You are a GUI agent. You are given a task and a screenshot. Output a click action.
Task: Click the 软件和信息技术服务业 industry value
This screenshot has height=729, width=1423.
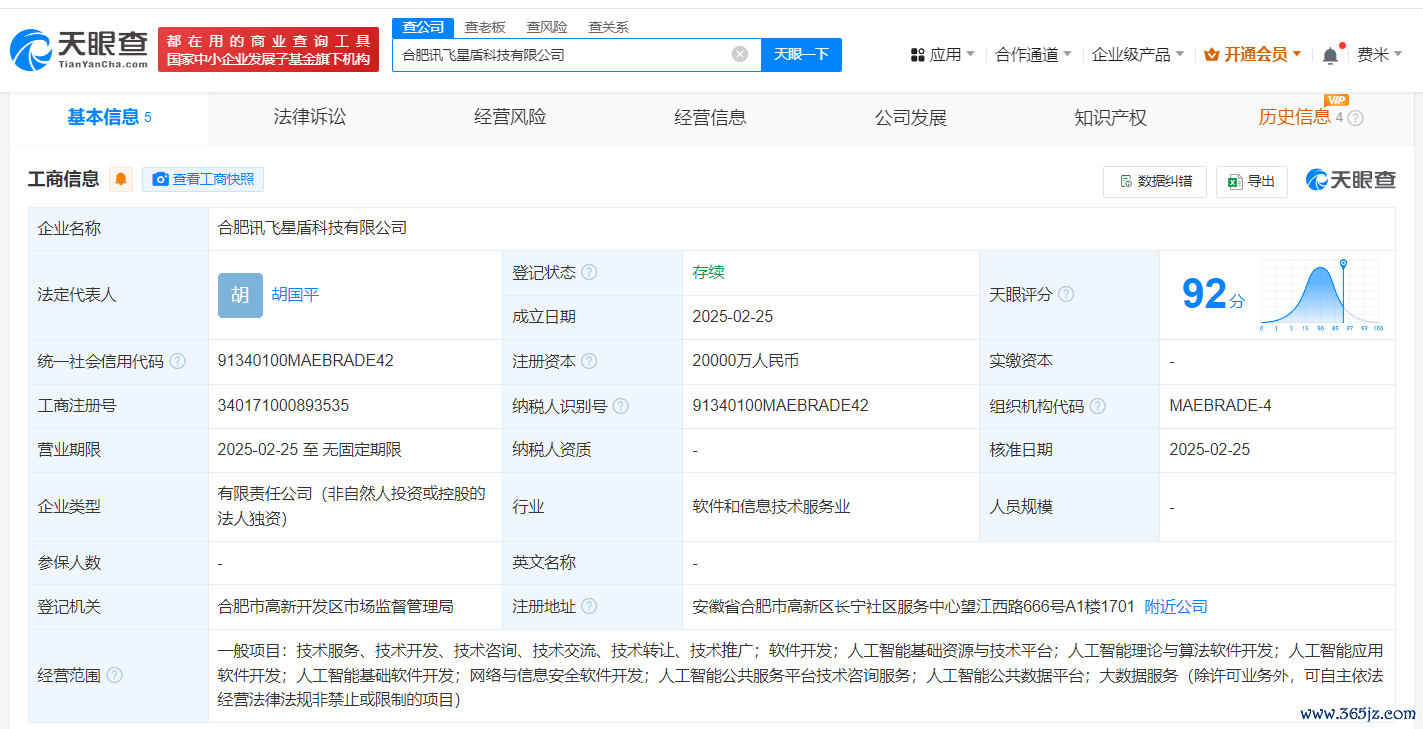pos(772,507)
